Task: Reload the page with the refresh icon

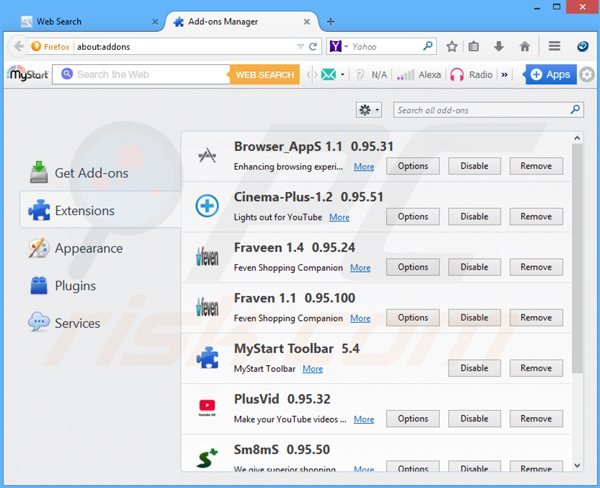Action: click(x=313, y=47)
